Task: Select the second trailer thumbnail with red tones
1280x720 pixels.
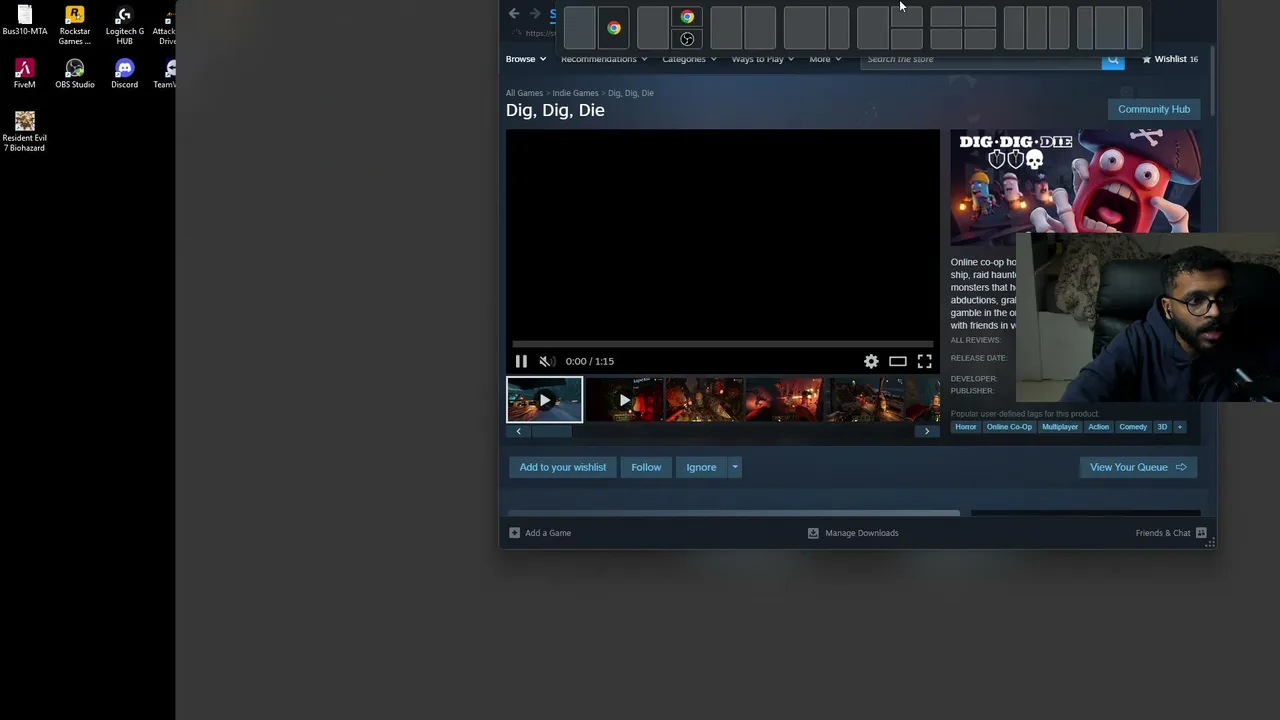Action: coord(624,400)
